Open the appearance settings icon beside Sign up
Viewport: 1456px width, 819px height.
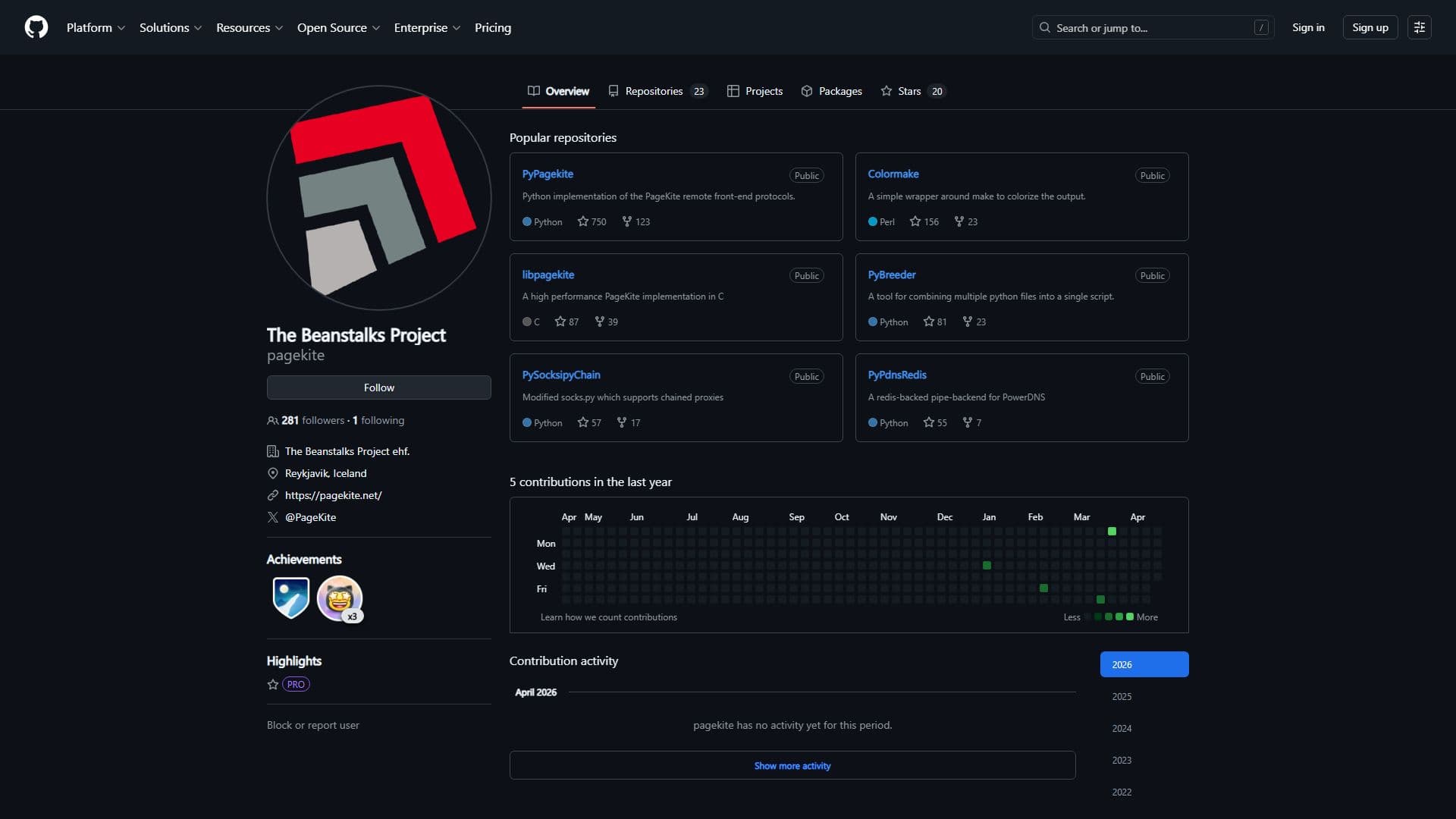coord(1419,27)
